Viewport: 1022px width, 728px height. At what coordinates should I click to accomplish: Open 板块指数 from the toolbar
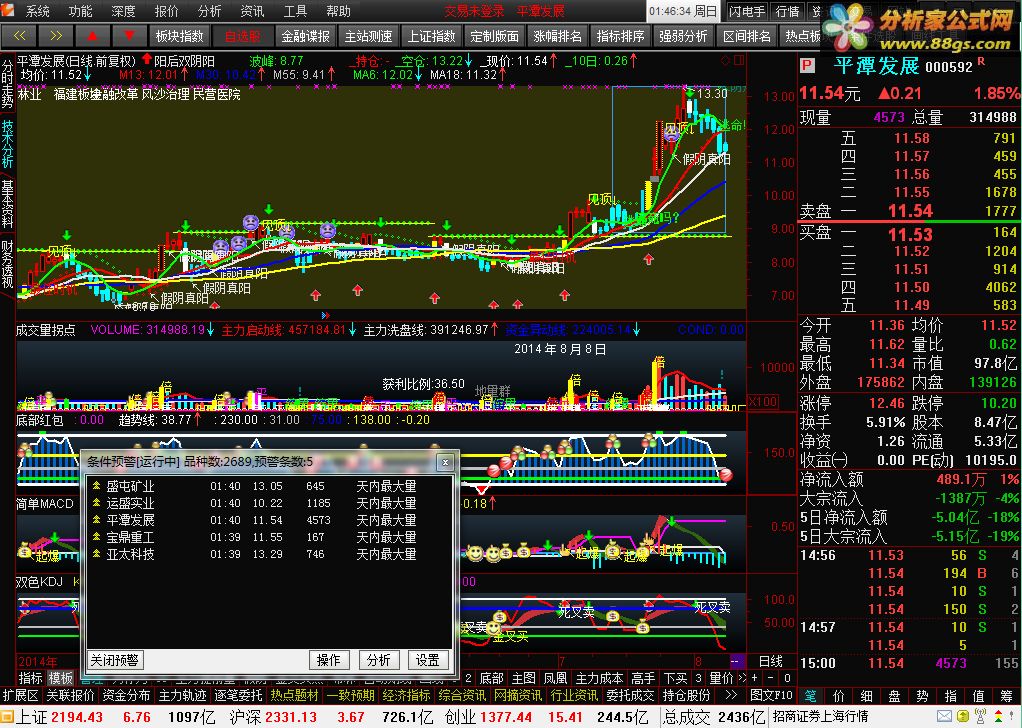point(180,36)
